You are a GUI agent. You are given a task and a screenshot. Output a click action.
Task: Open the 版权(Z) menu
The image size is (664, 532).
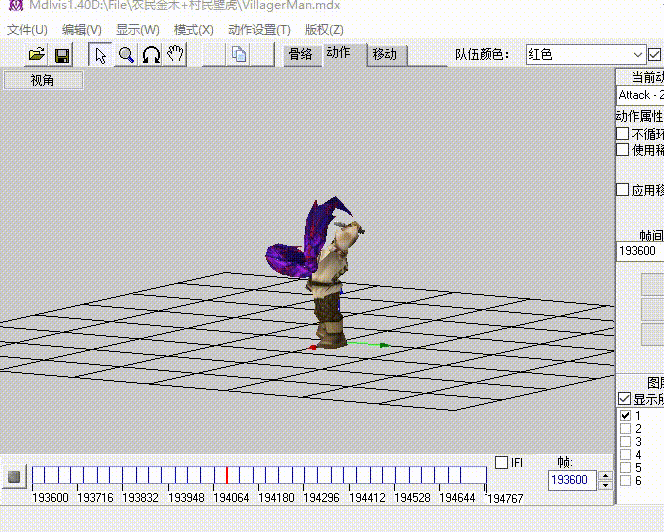[x=324, y=30]
